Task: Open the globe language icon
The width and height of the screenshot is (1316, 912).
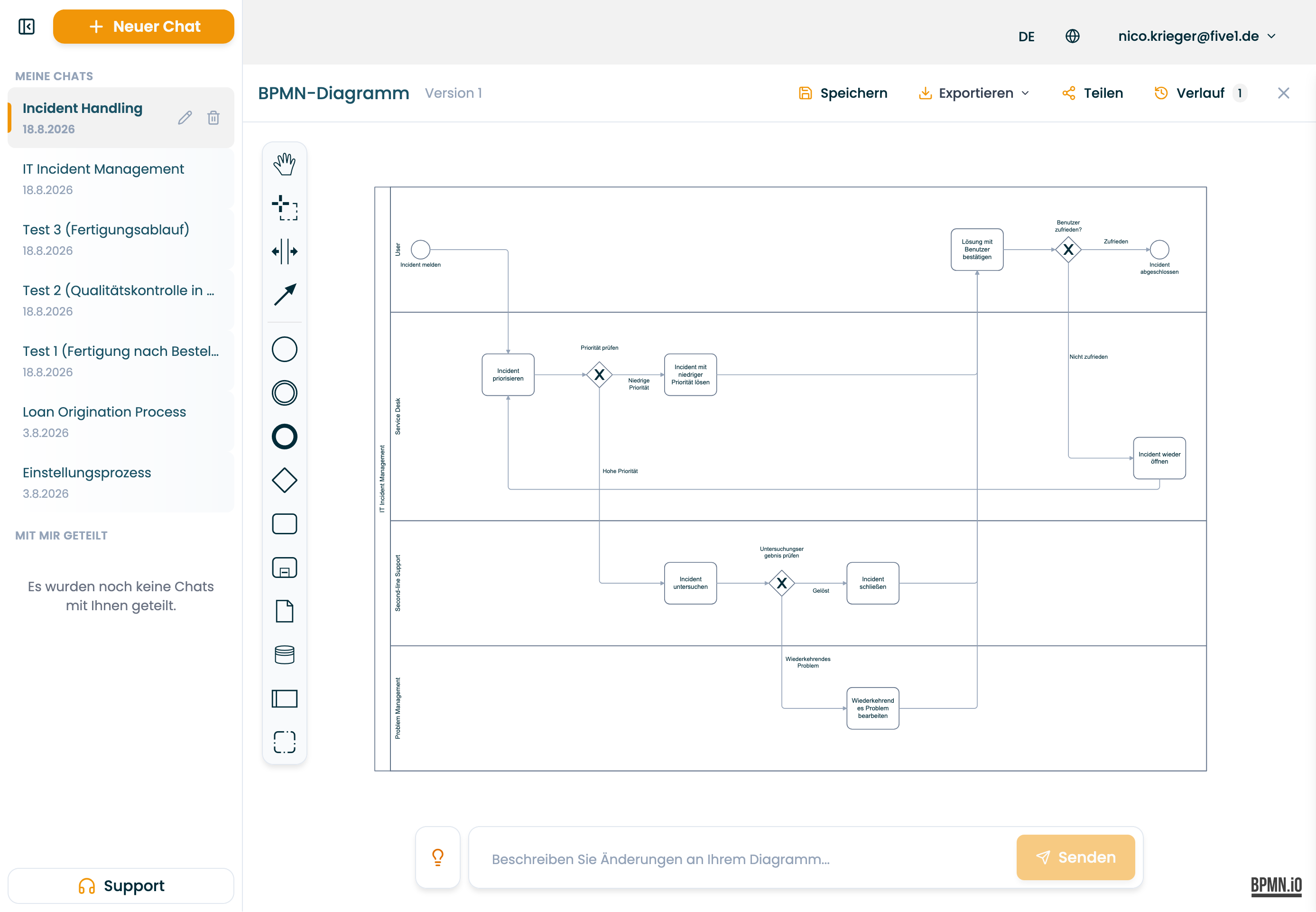Action: pos(1073,36)
